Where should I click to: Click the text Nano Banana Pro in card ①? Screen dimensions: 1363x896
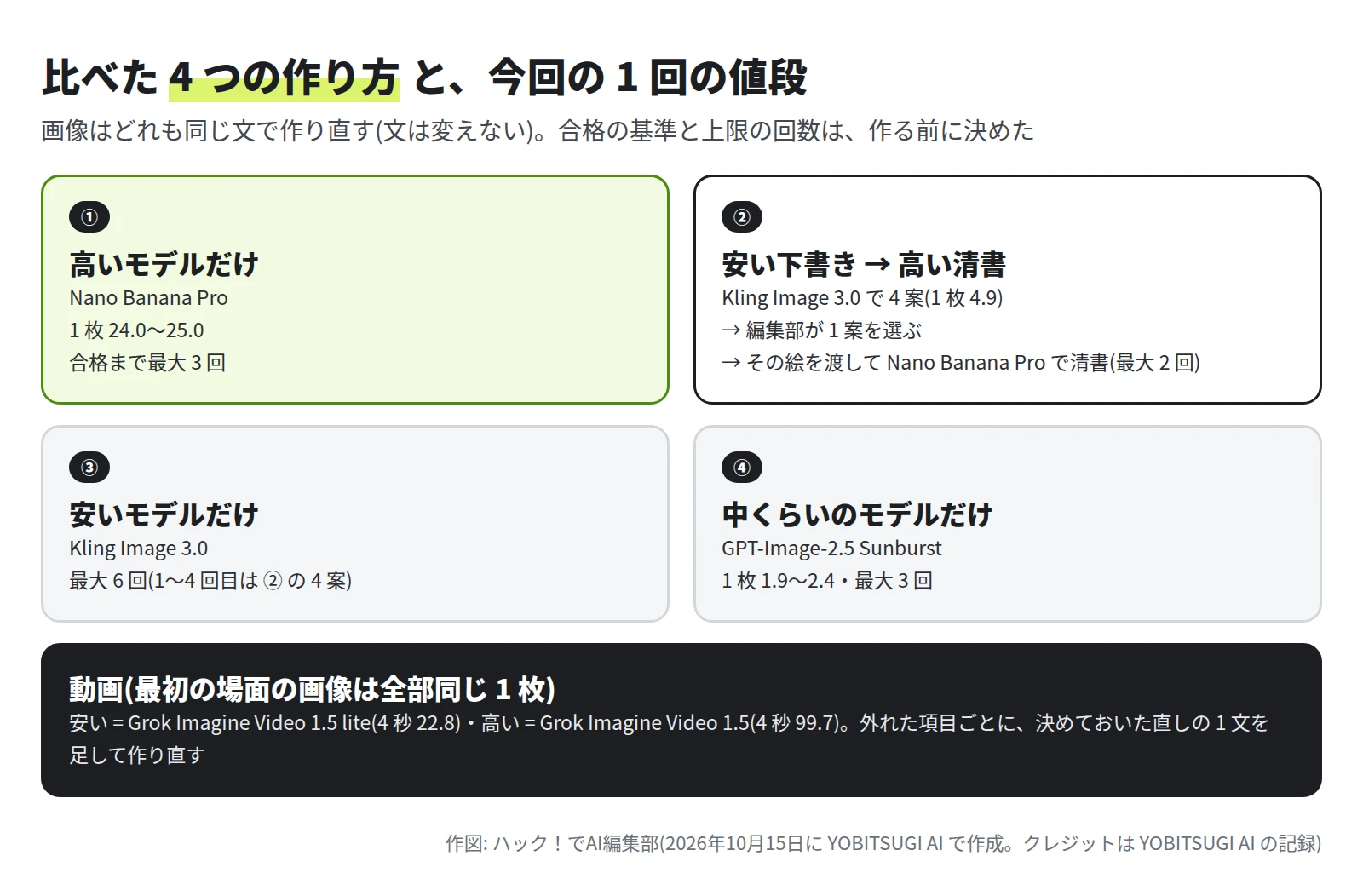coord(148,298)
